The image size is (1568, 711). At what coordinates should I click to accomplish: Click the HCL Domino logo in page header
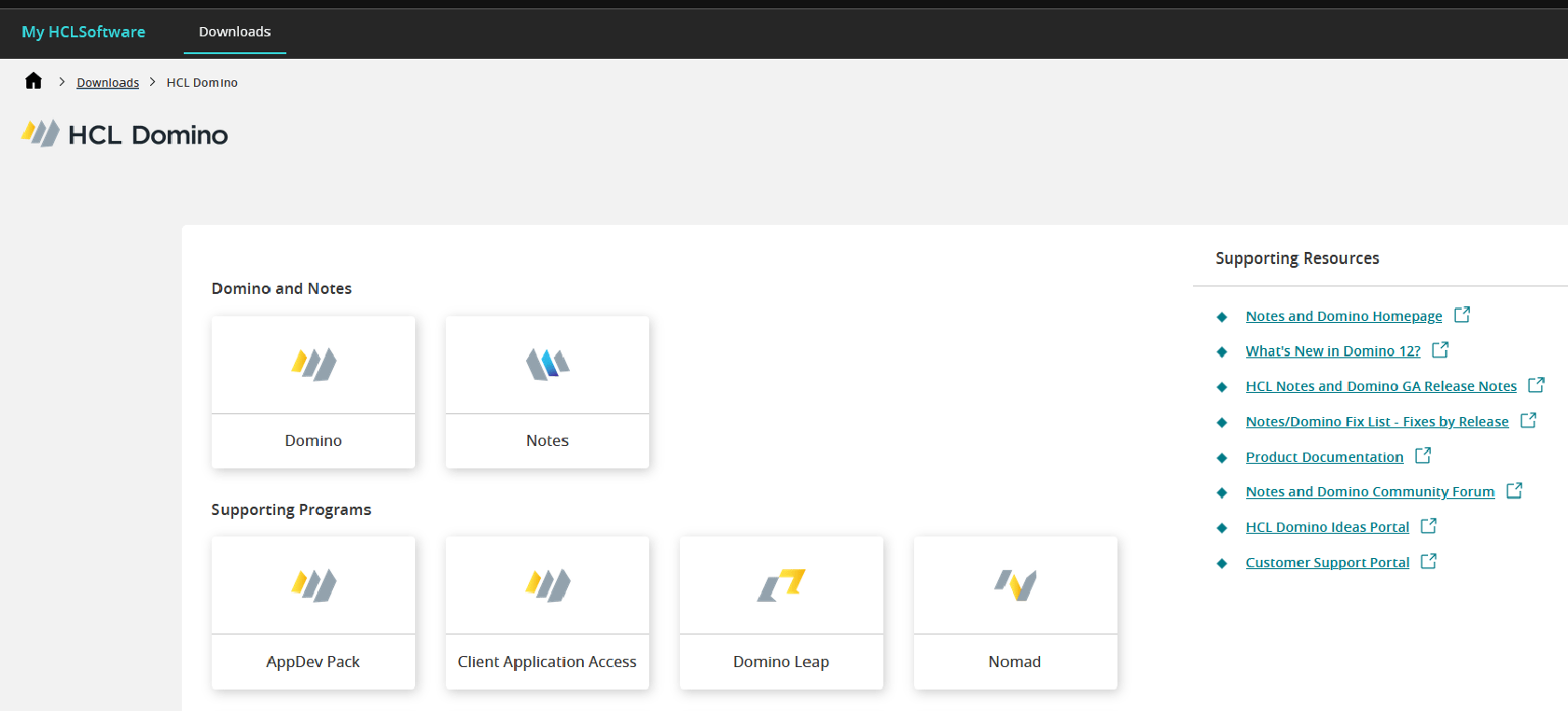(x=40, y=134)
